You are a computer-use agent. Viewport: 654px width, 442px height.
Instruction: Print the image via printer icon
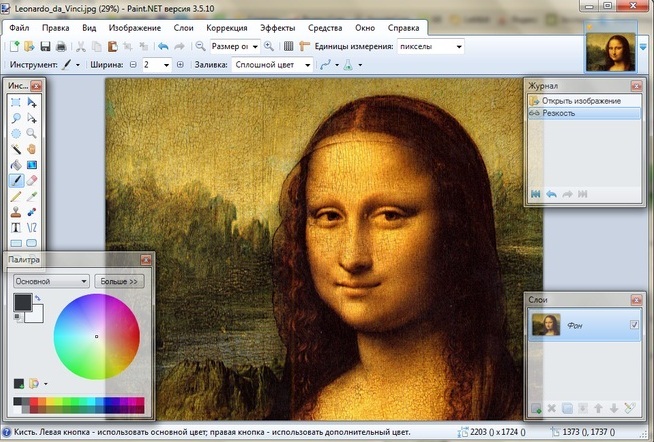pos(61,46)
